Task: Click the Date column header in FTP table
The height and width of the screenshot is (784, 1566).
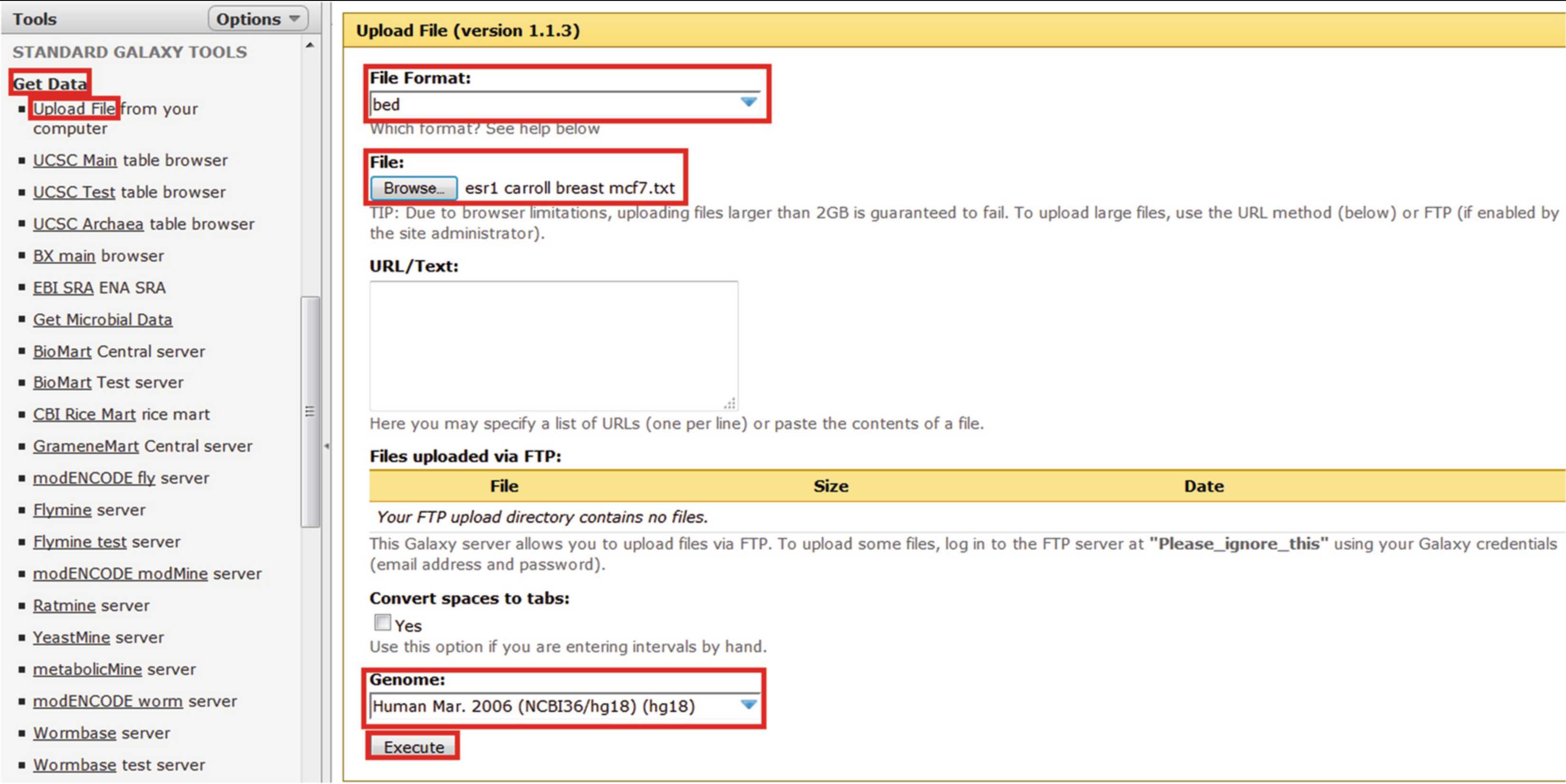Action: point(1204,486)
